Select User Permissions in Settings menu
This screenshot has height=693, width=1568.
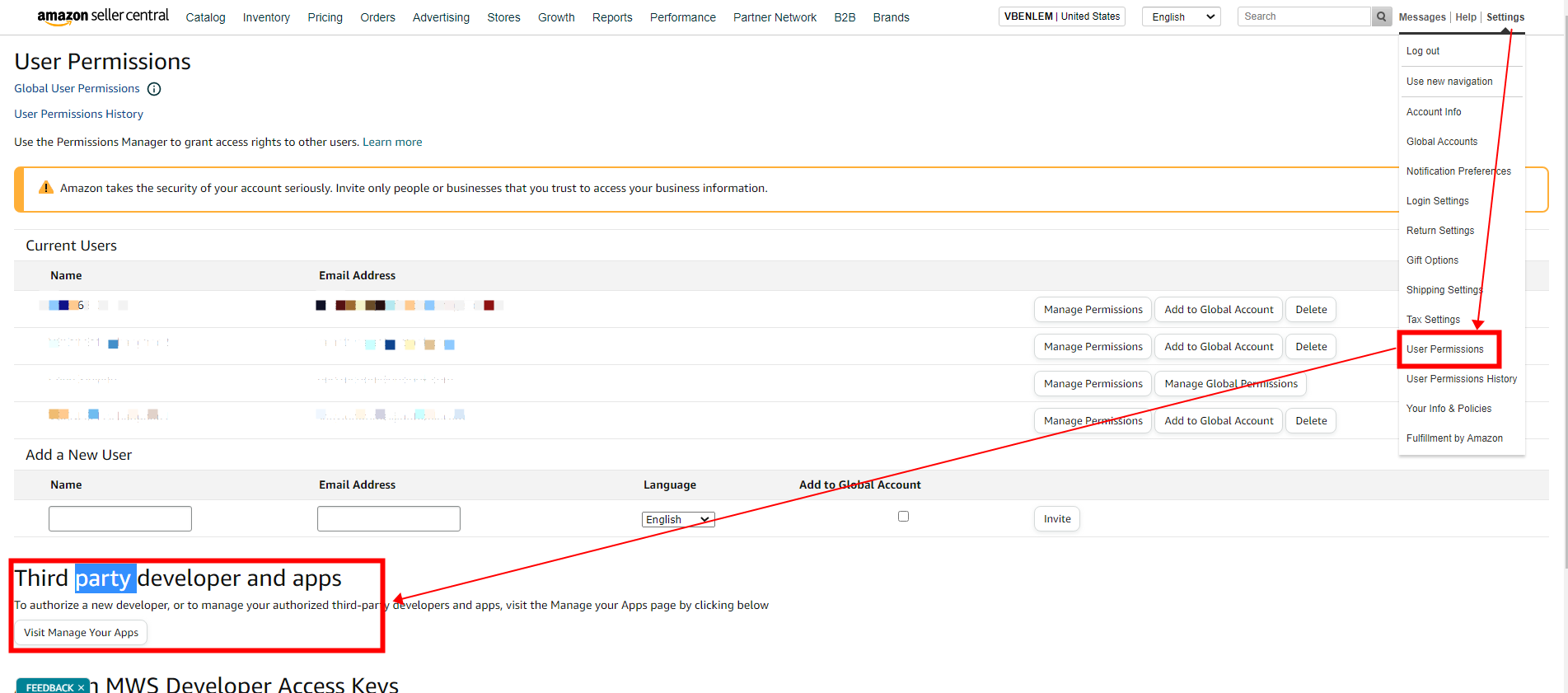pos(1444,349)
